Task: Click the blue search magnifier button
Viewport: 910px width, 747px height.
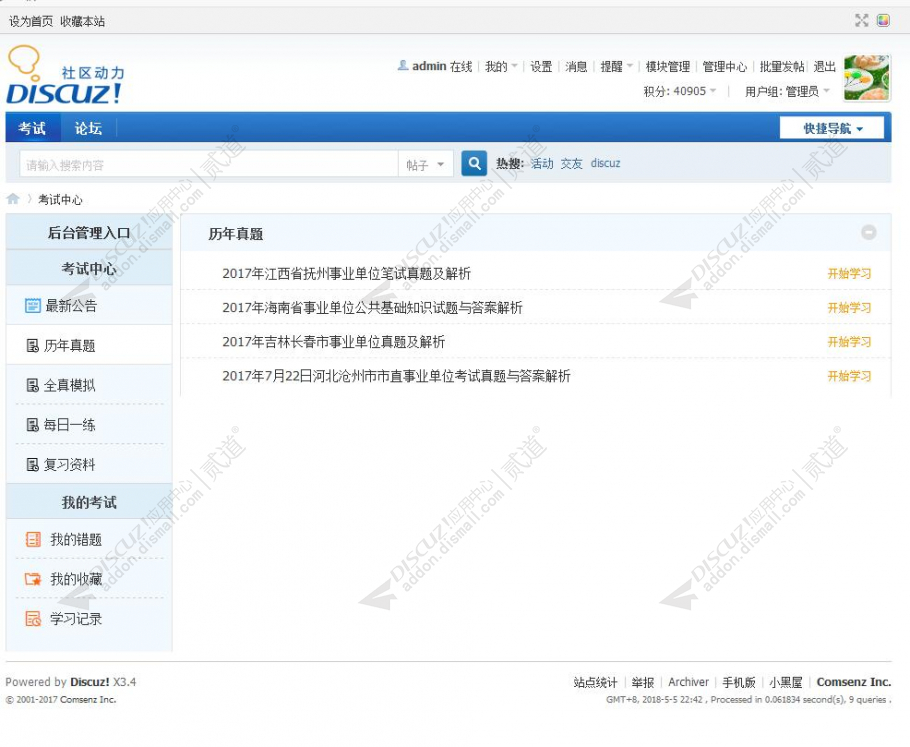Action: pos(474,163)
